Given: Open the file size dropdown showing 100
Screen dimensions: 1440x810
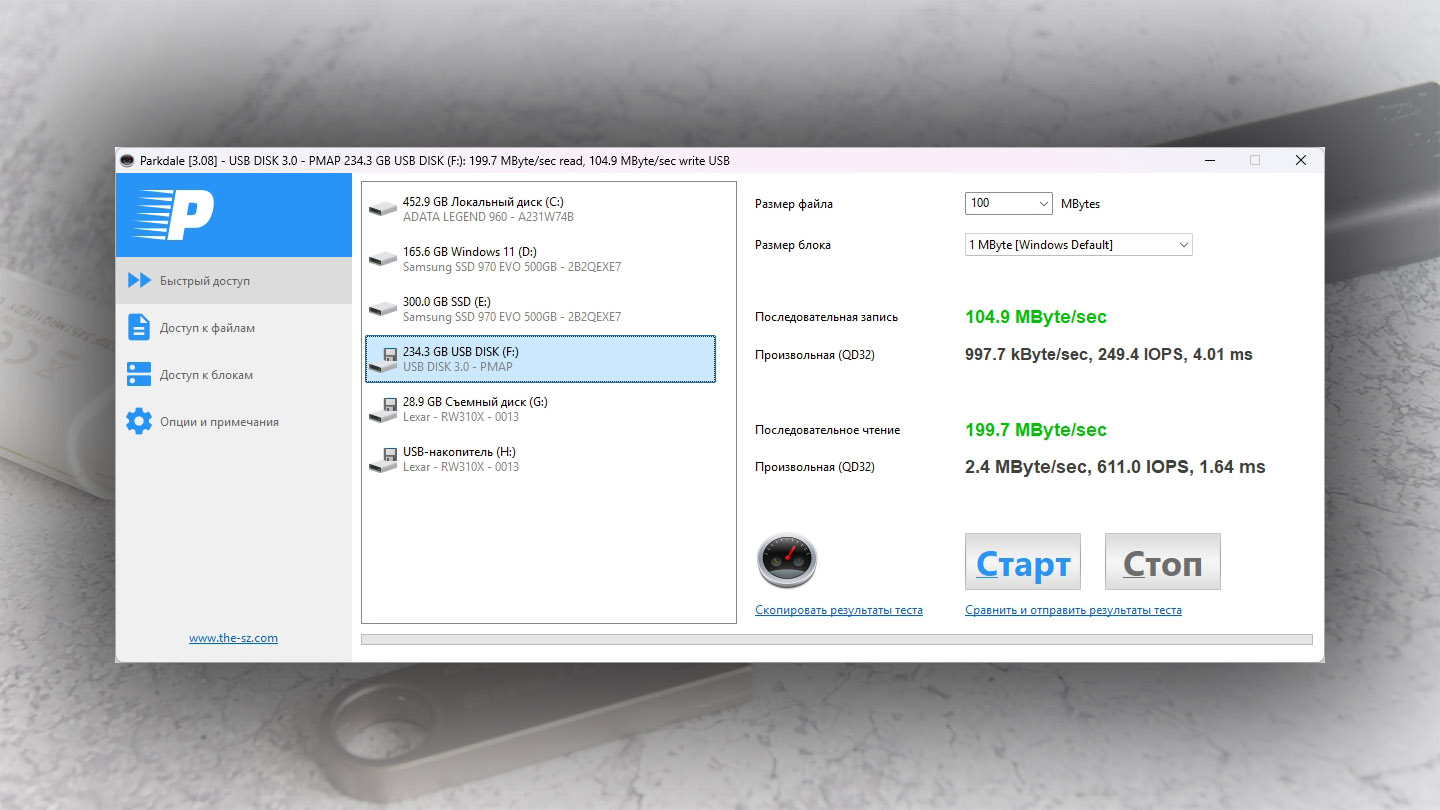Looking at the screenshot, I should (1009, 203).
